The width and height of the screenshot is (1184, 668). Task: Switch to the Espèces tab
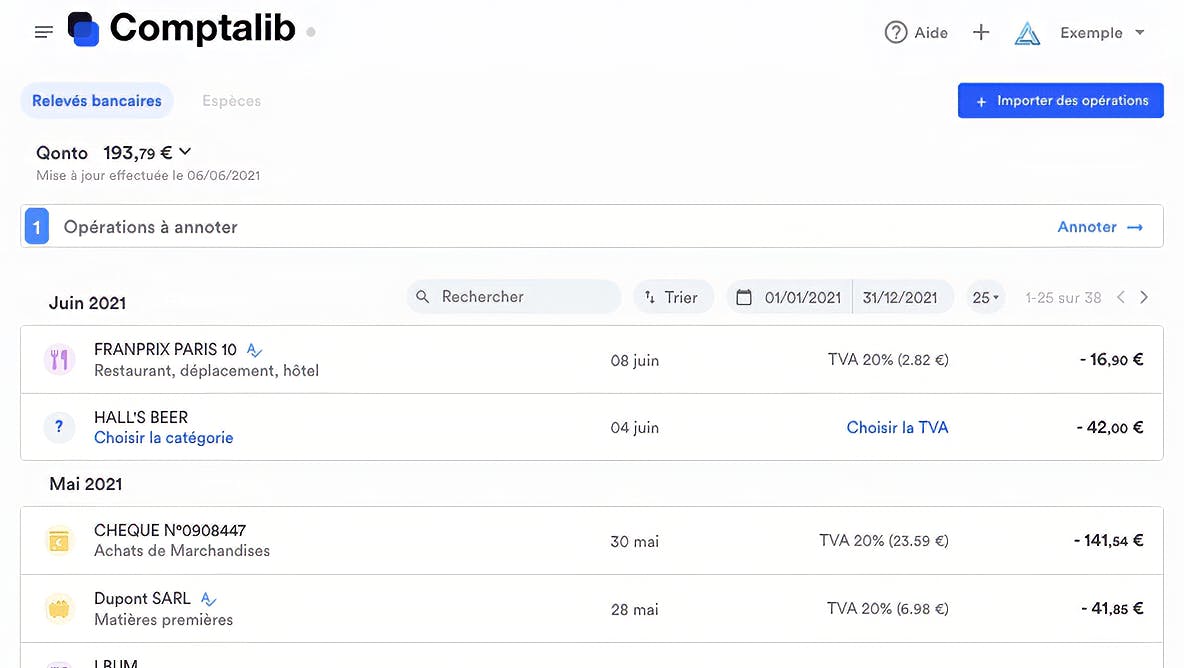pyautogui.click(x=231, y=101)
